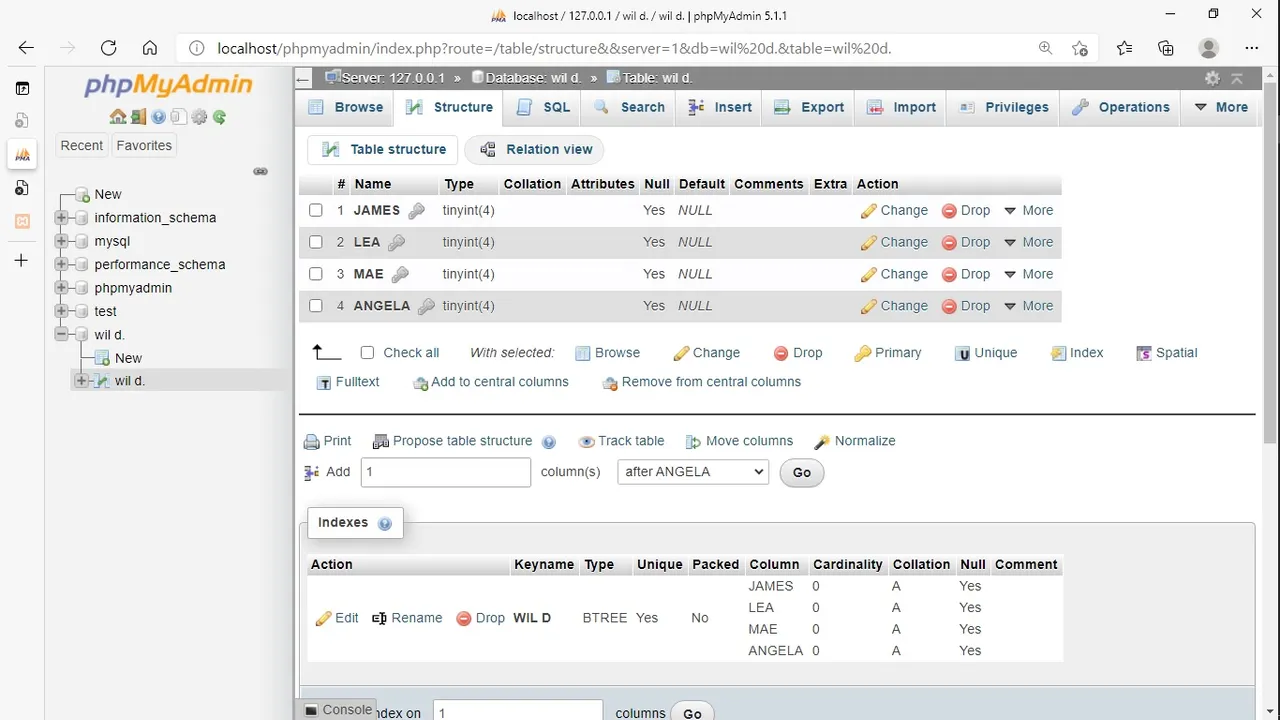Expand performance_schema database node
The width and height of the screenshot is (1280, 720).
pos(62,265)
